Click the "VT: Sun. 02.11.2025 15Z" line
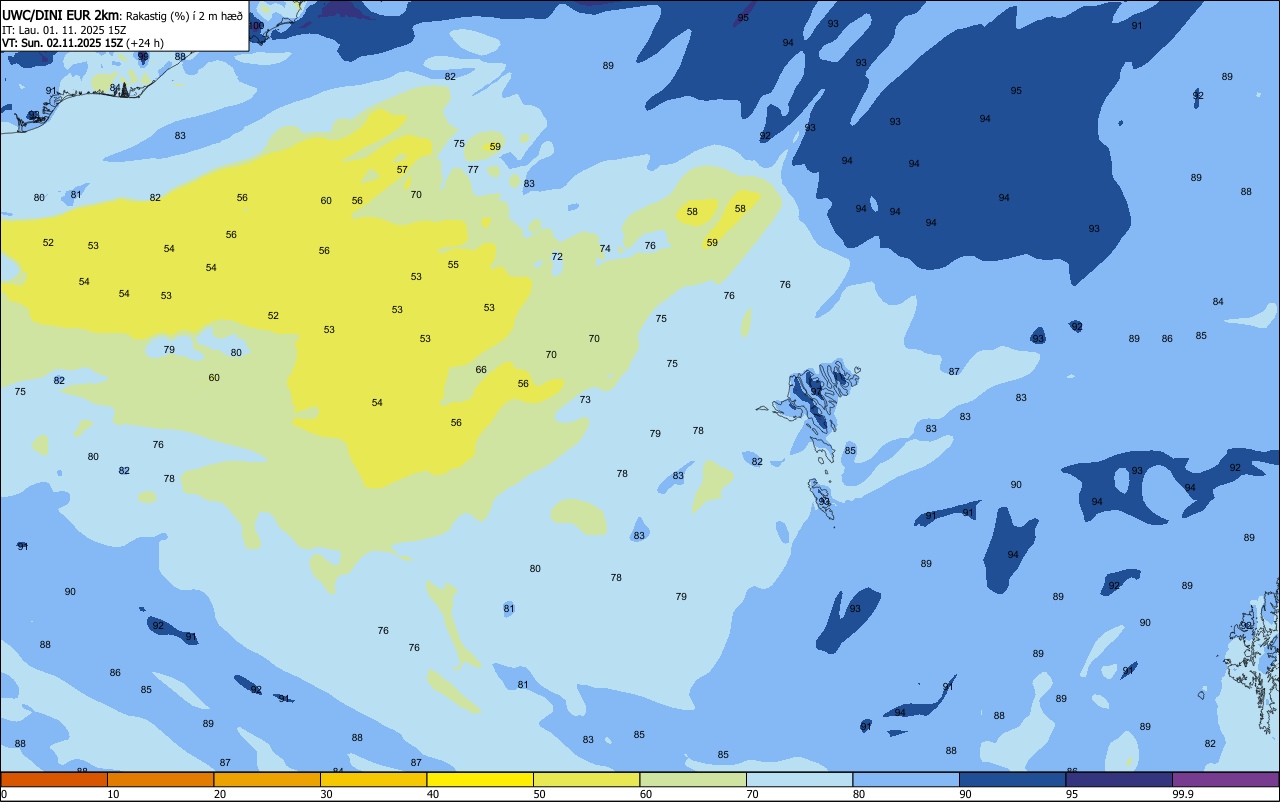 click(60, 43)
